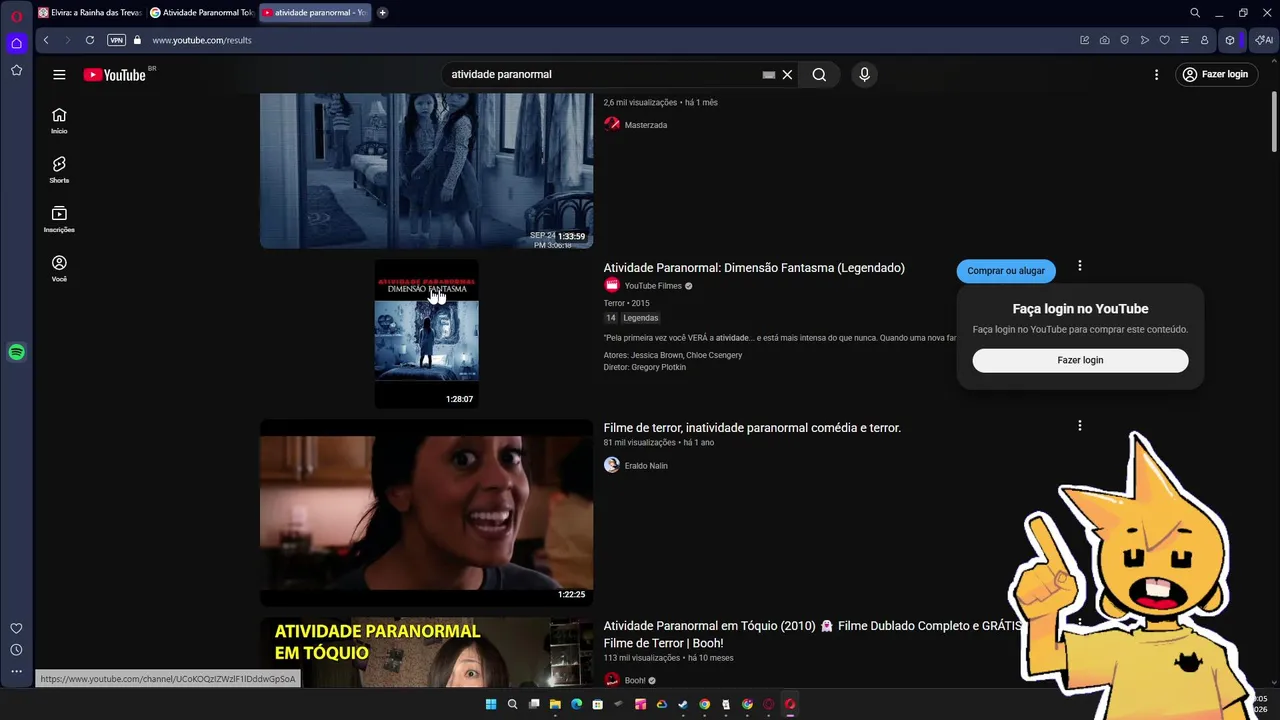Toggle the Opera VPN badge

point(116,40)
